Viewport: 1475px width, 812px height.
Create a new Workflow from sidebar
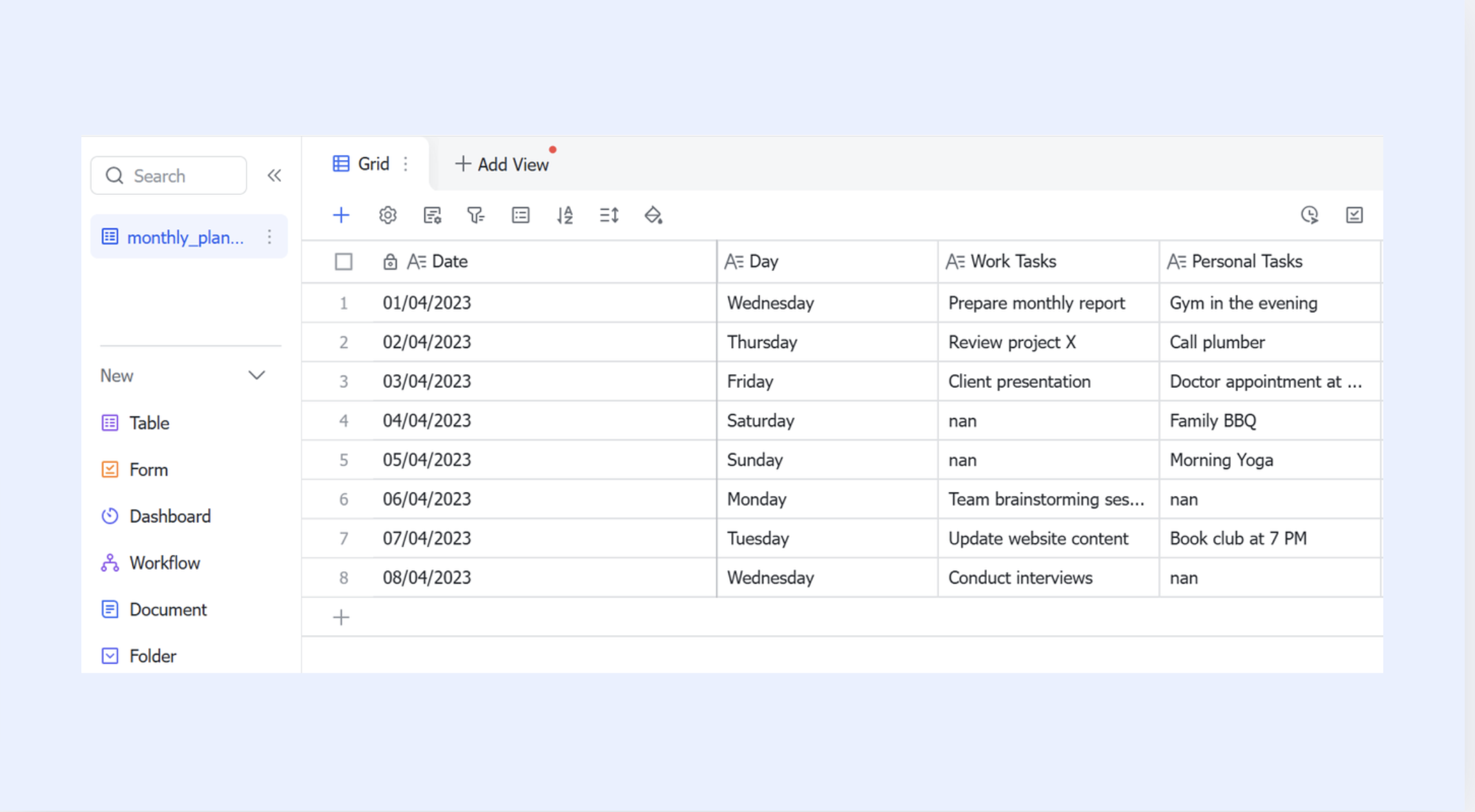point(150,563)
